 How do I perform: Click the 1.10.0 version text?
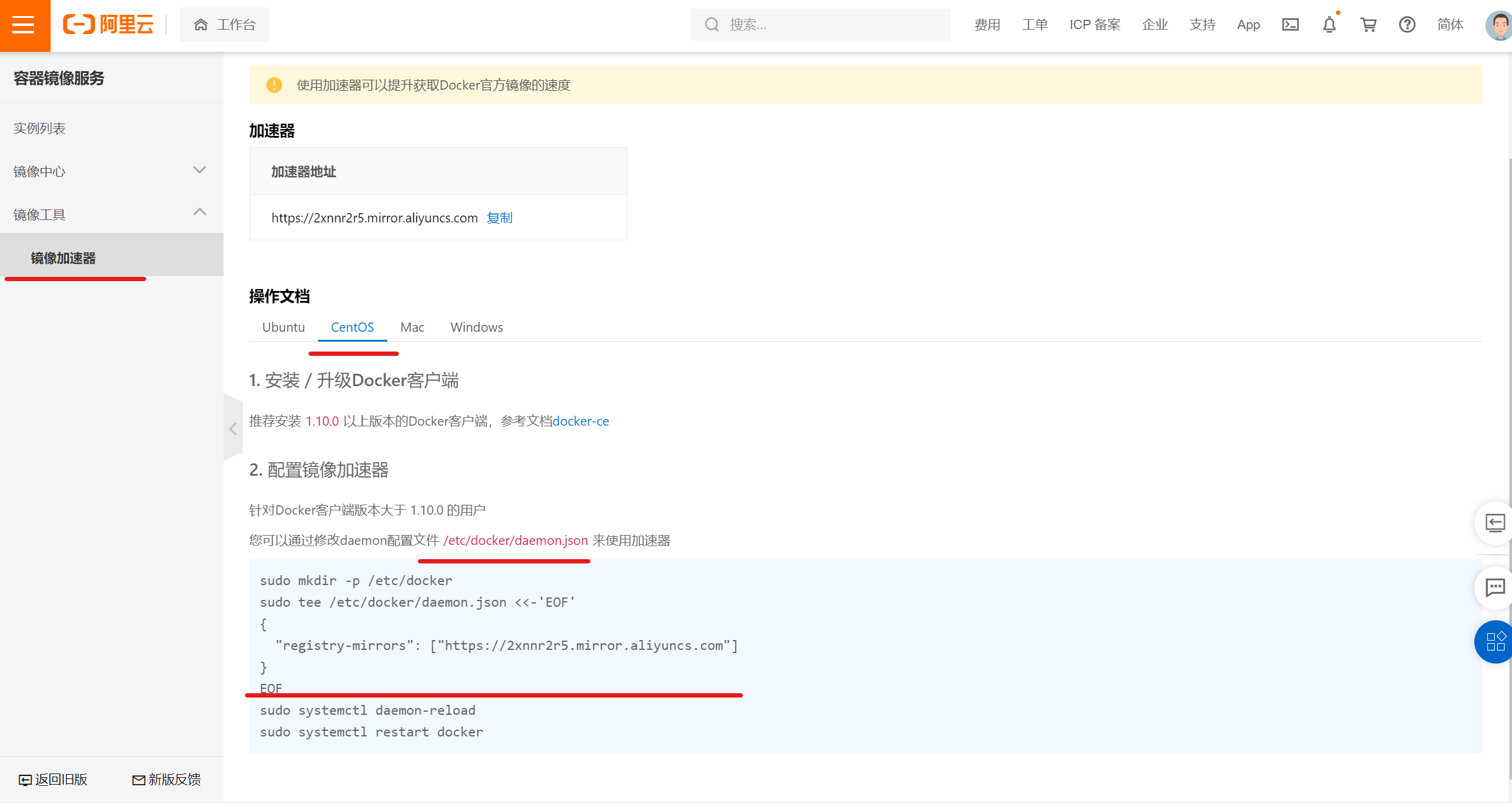(322, 421)
